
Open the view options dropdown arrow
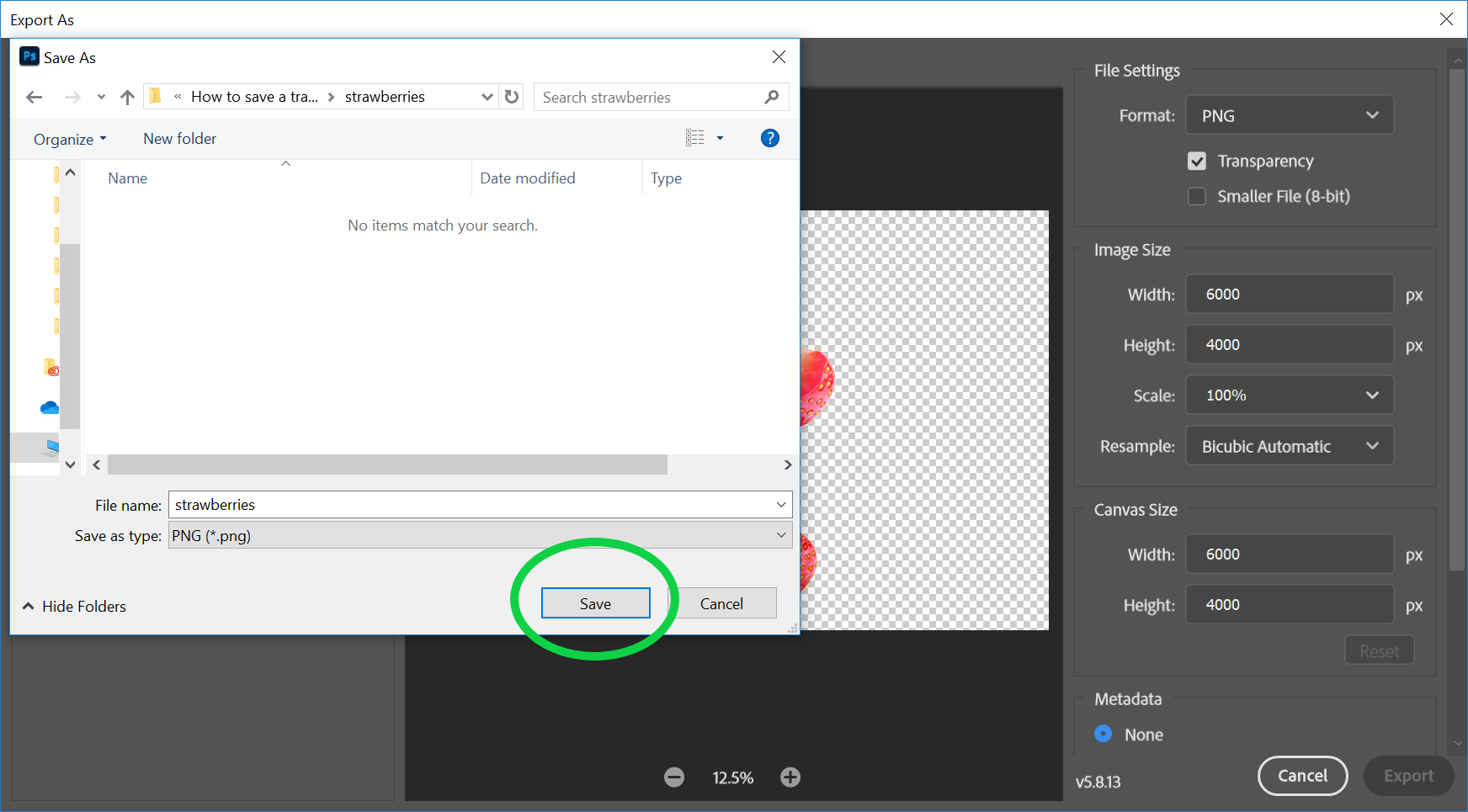click(720, 138)
